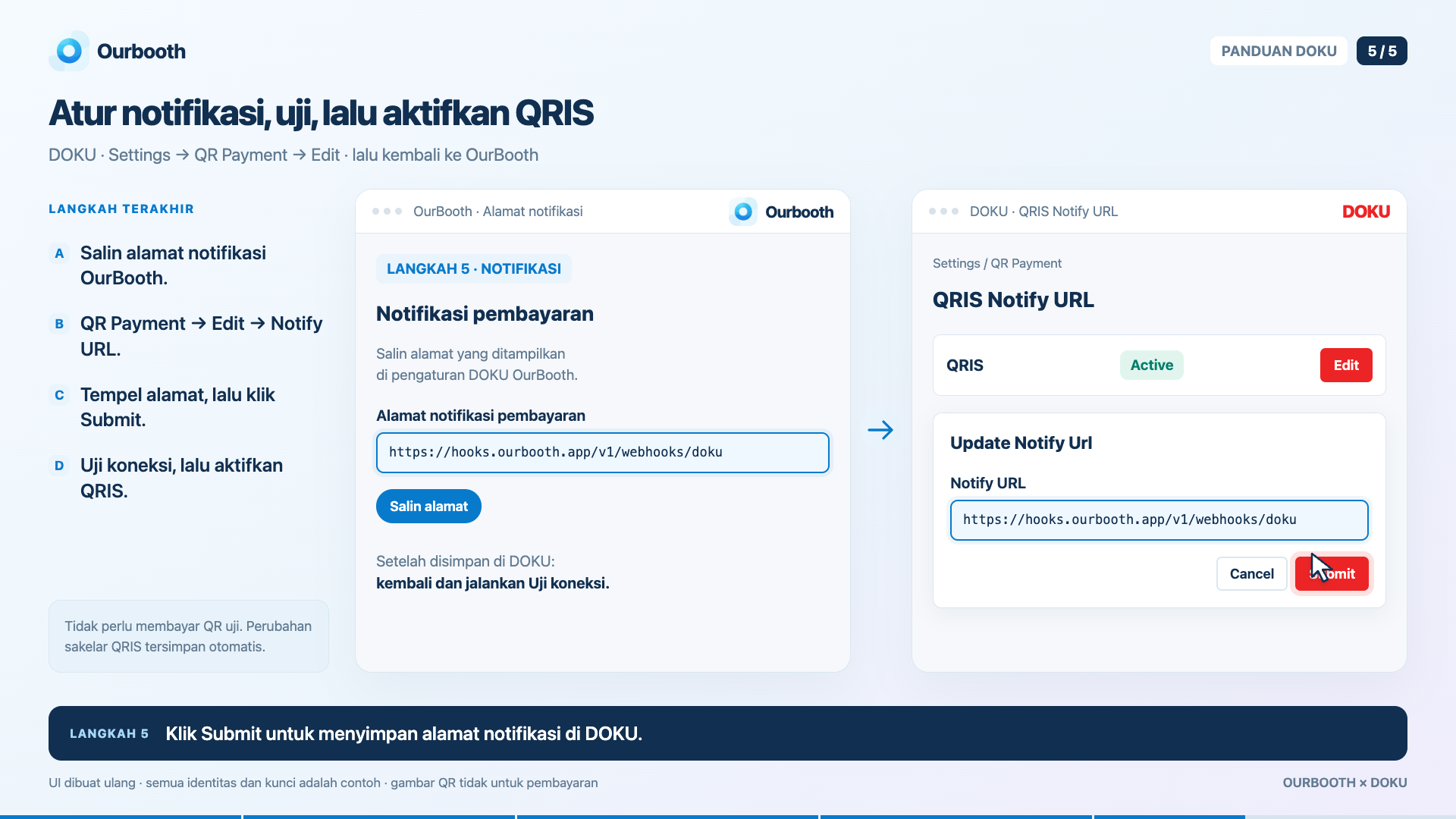This screenshot has height=819, width=1456.
Task: Click the 'Atur notifikasi, uji, lalu aktifkan QRIS' title
Action: click(321, 114)
